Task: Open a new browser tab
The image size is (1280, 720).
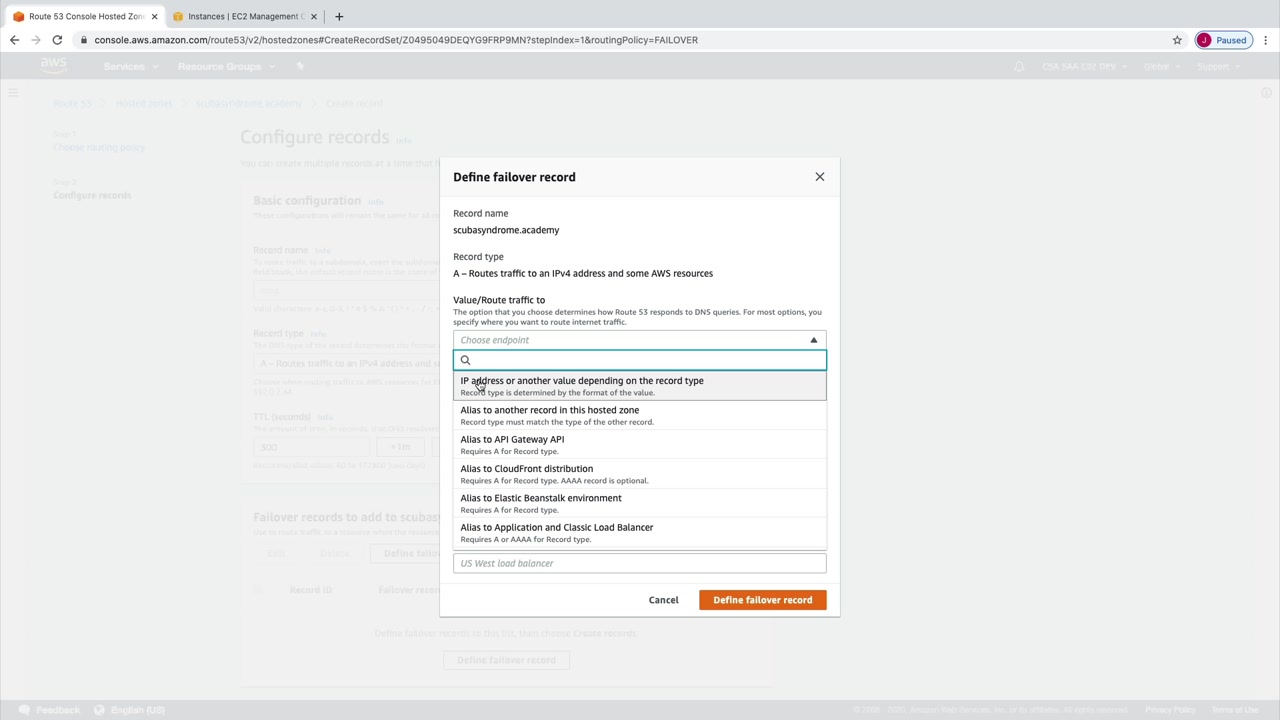Action: (339, 16)
